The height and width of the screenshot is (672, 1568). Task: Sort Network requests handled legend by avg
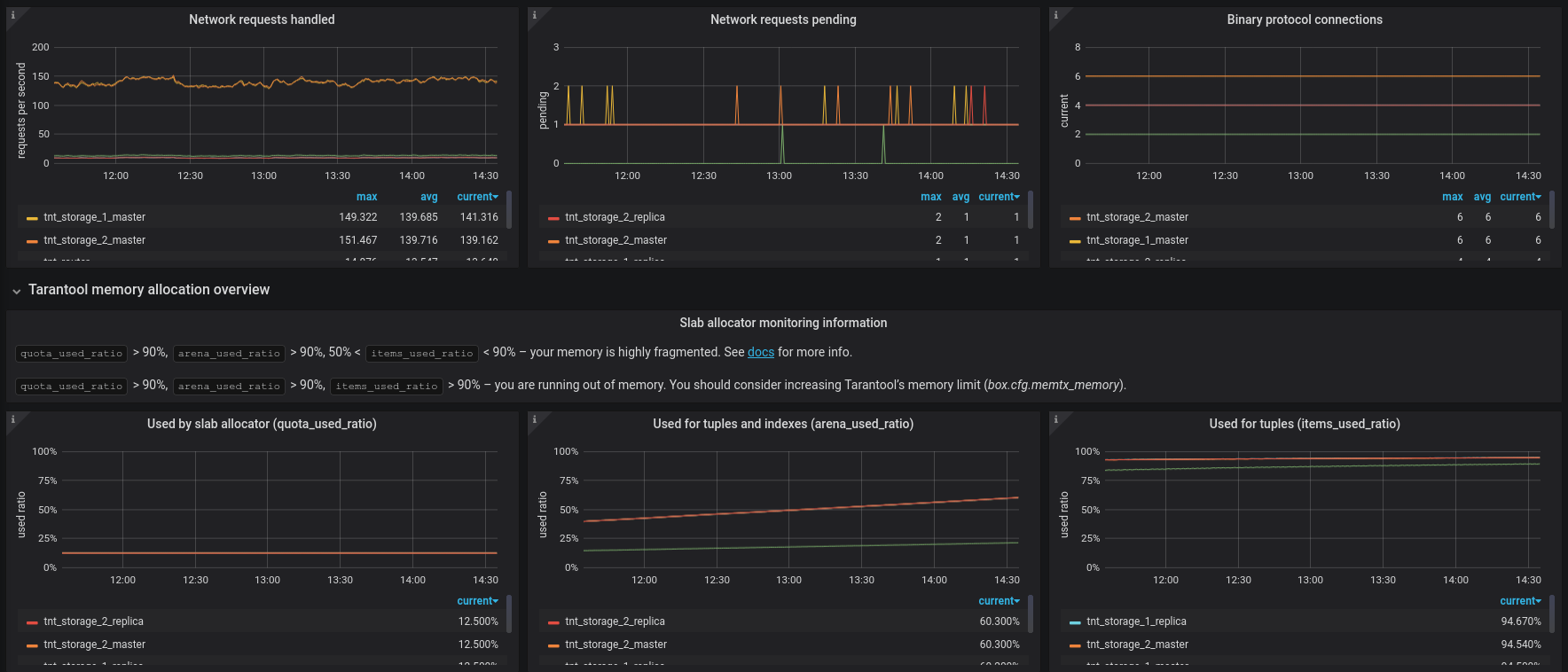click(429, 197)
